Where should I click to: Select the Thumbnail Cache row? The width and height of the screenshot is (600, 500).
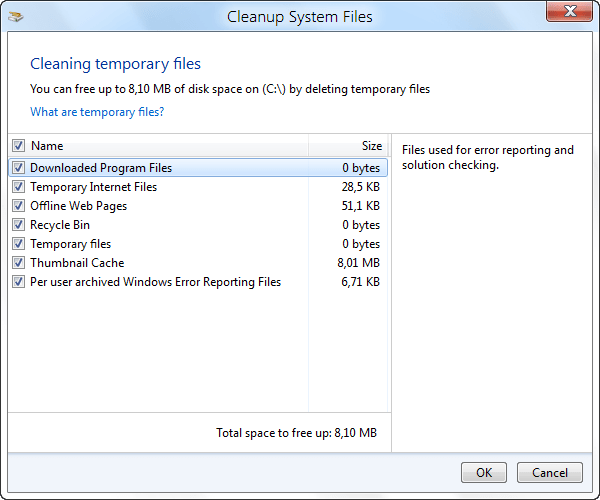[78, 263]
